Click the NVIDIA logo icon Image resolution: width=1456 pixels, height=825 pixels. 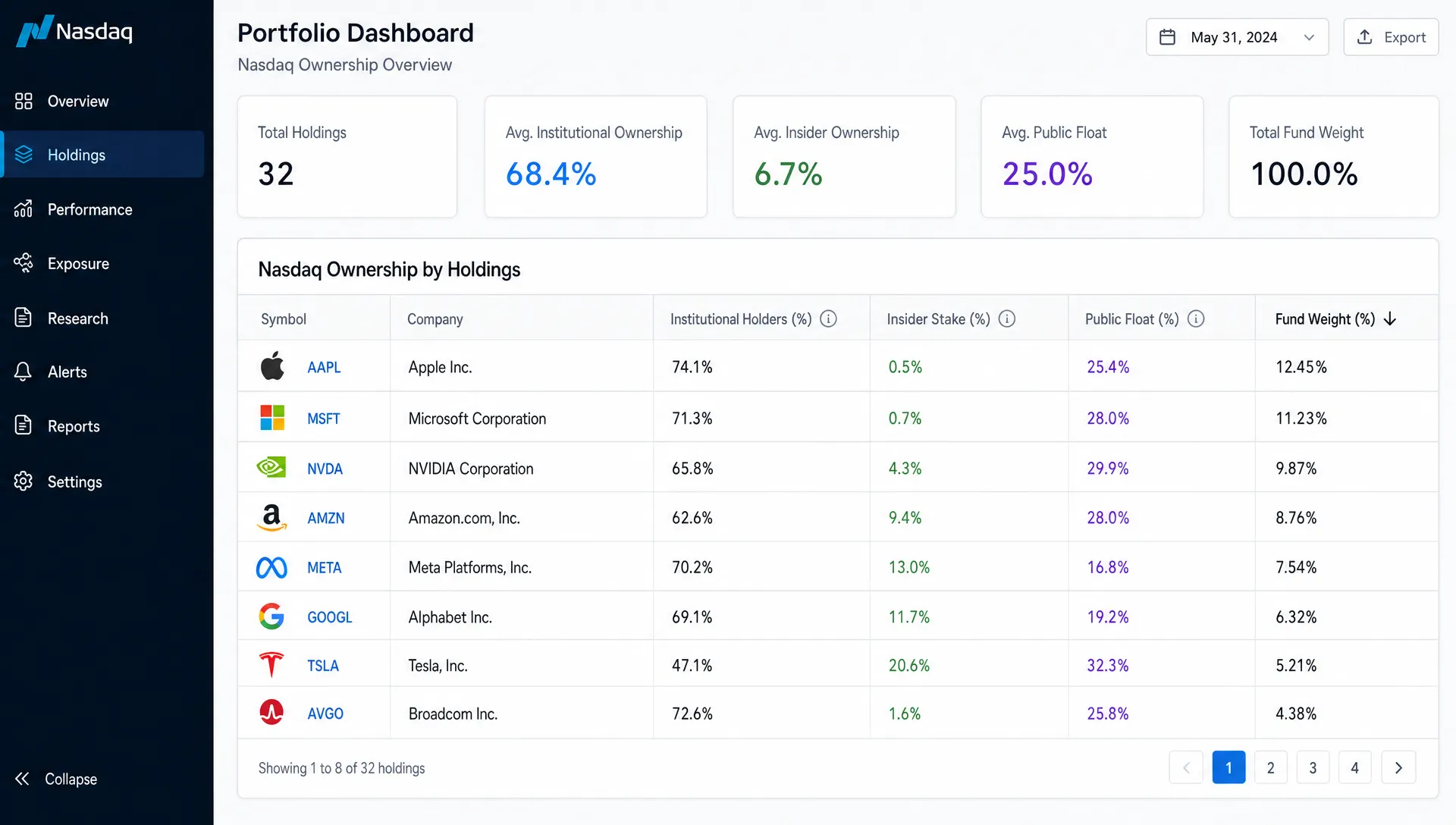271,467
